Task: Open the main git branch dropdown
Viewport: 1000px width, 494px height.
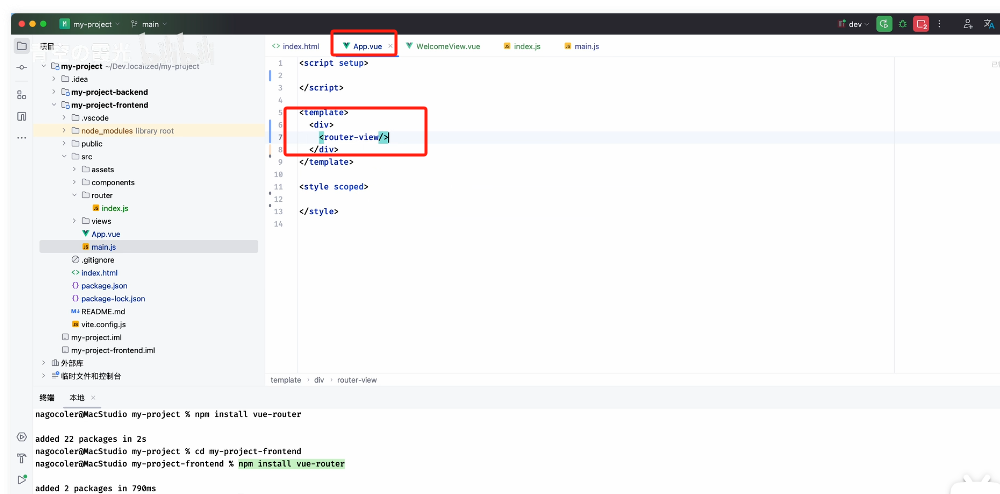Action: [x=149, y=24]
